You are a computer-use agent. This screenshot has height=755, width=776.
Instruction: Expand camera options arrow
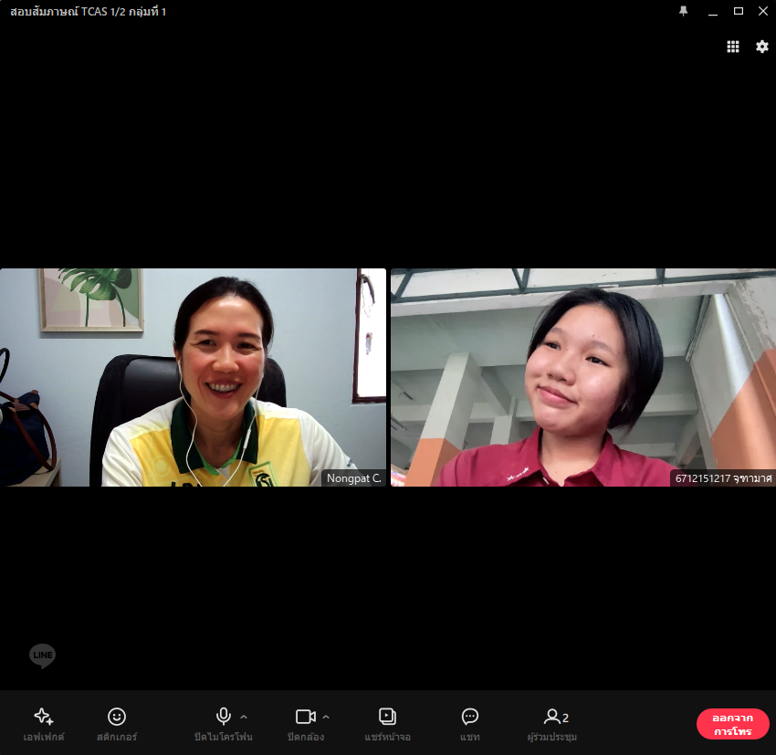[x=326, y=717]
